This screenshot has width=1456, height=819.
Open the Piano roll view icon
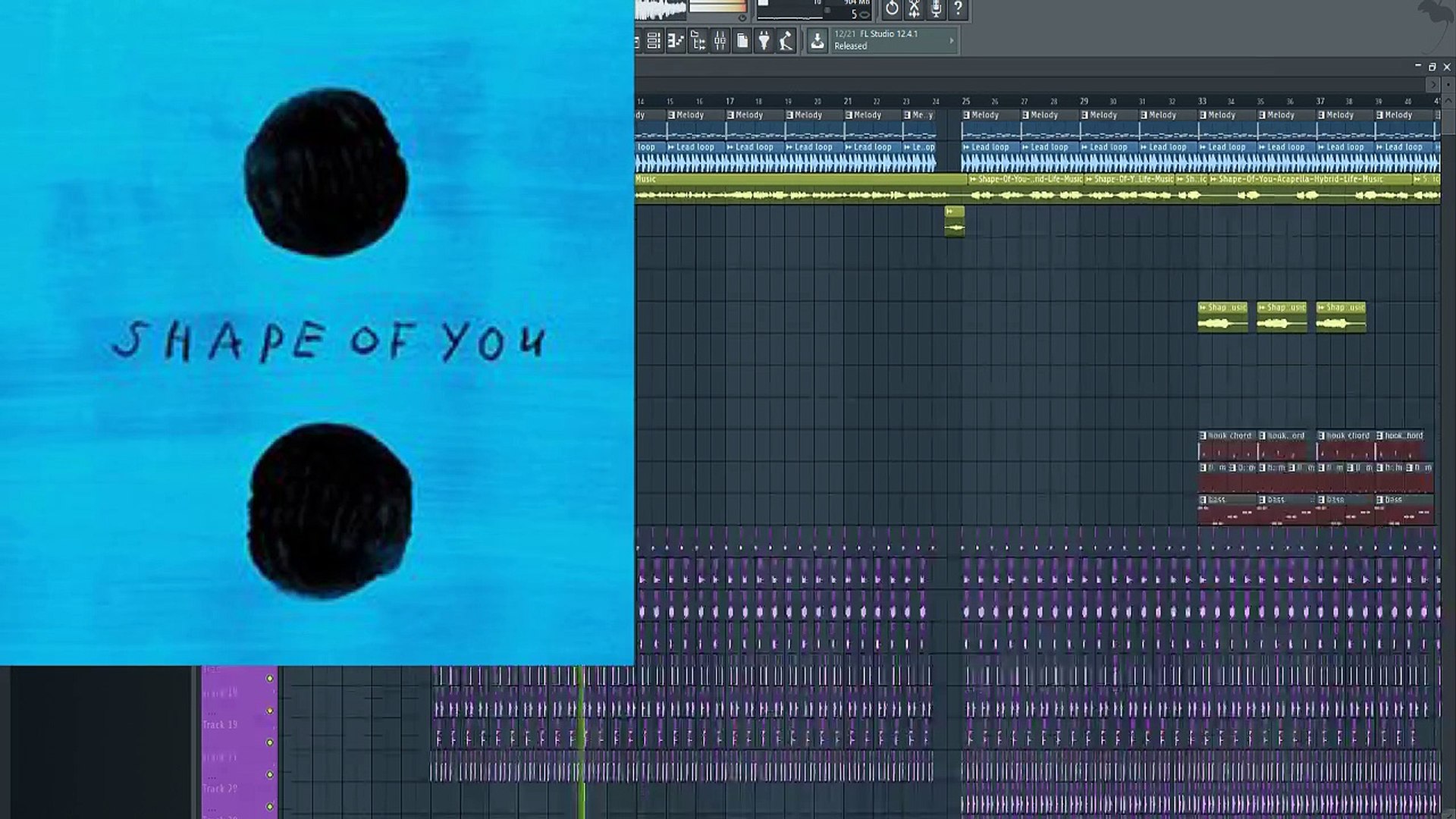coord(676,41)
